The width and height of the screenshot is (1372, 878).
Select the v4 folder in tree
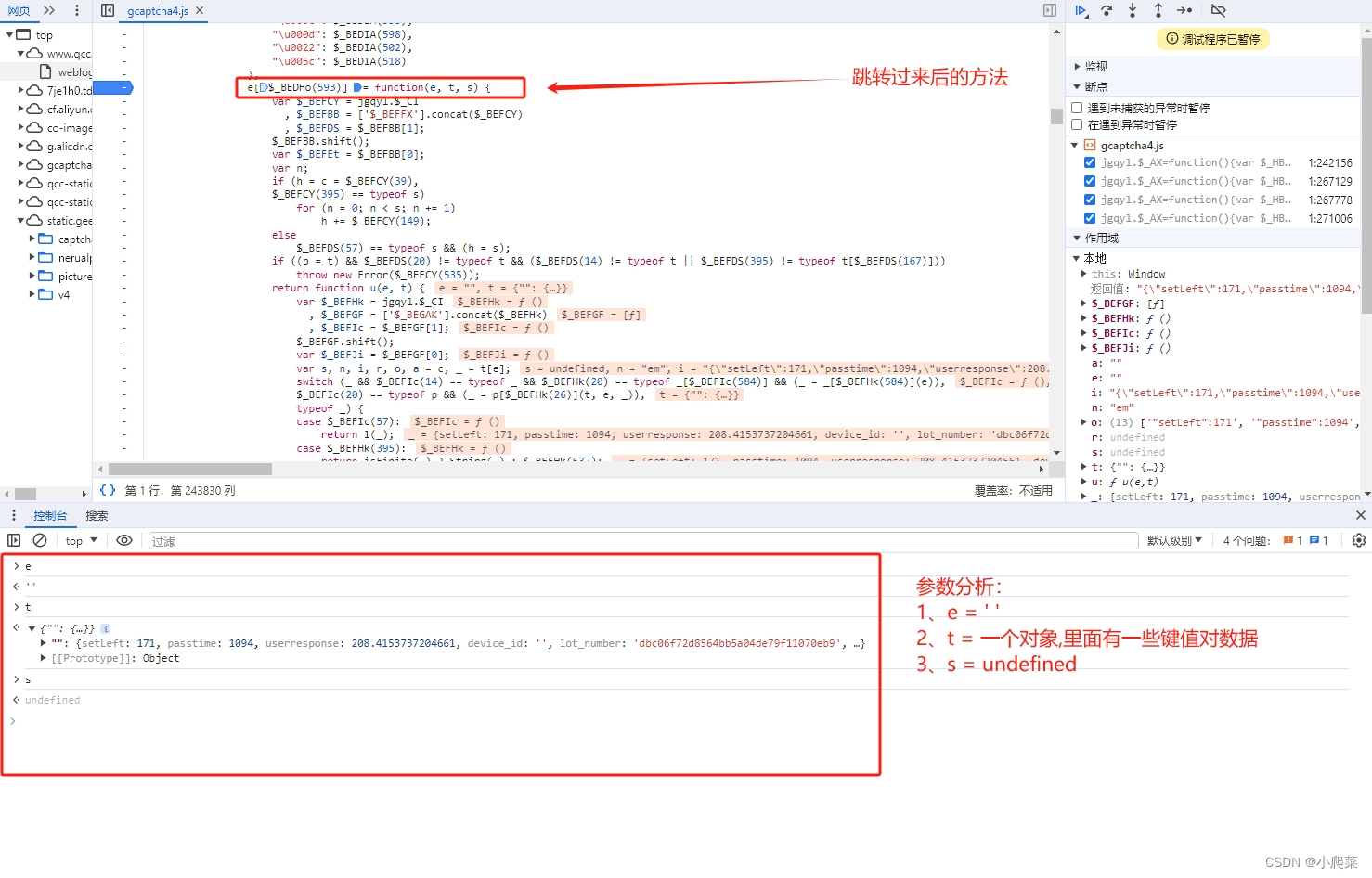tap(54, 295)
